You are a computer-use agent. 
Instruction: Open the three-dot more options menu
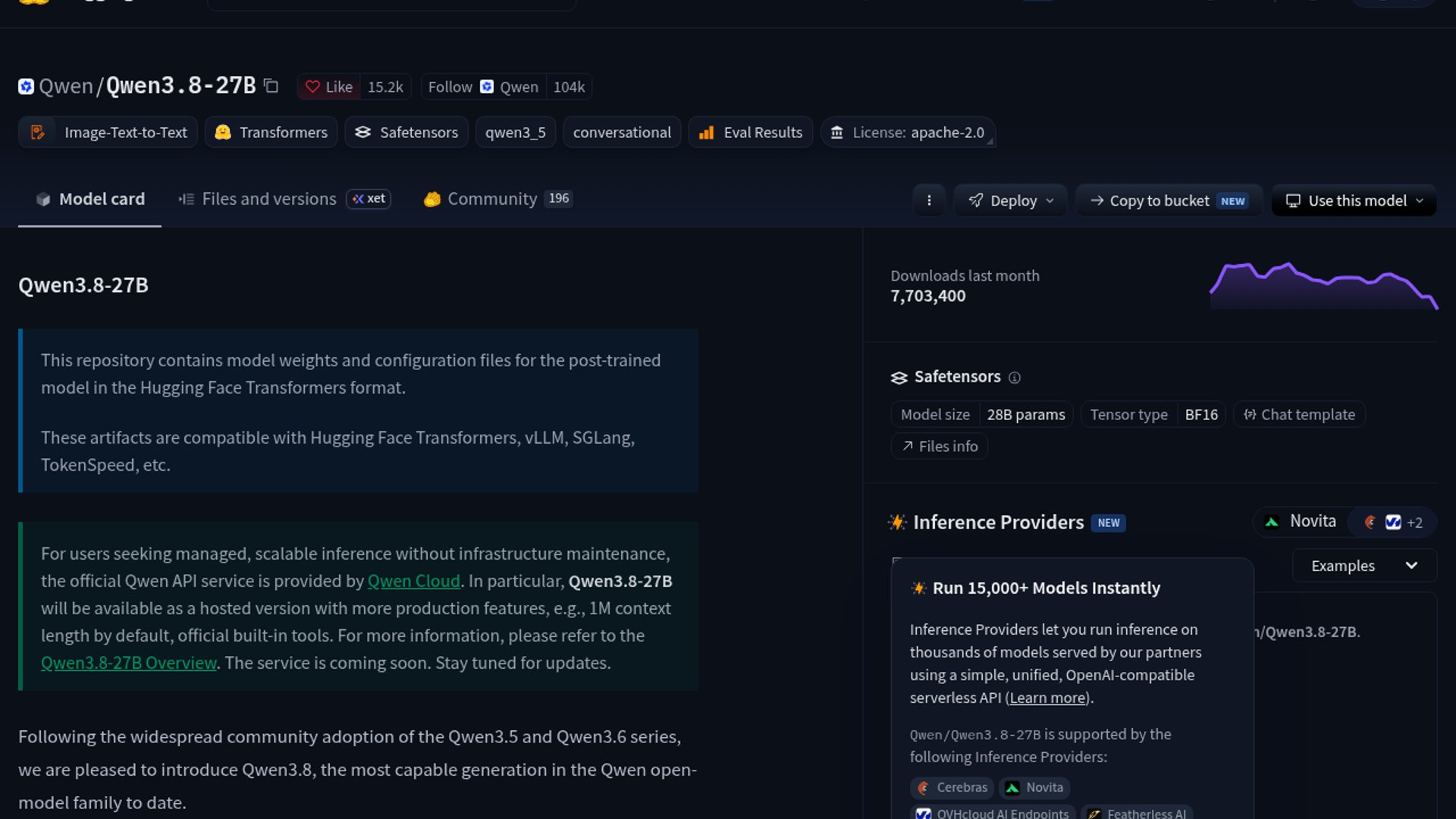pyautogui.click(x=929, y=200)
